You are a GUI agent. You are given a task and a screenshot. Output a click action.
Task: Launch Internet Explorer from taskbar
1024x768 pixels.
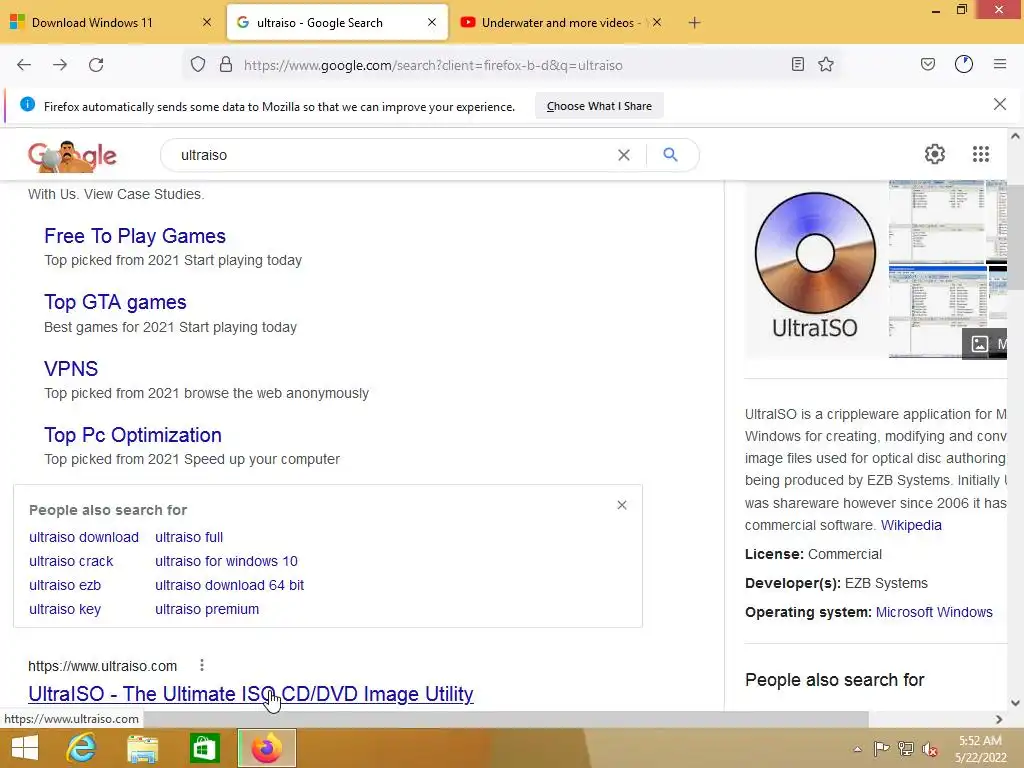click(82, 748)
